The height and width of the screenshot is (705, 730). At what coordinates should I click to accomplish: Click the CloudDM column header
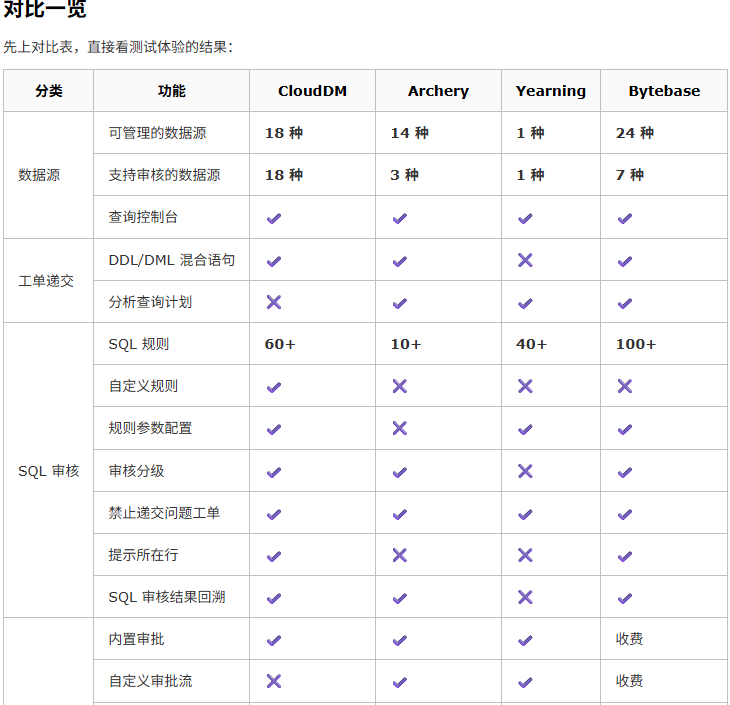(312, 91)
